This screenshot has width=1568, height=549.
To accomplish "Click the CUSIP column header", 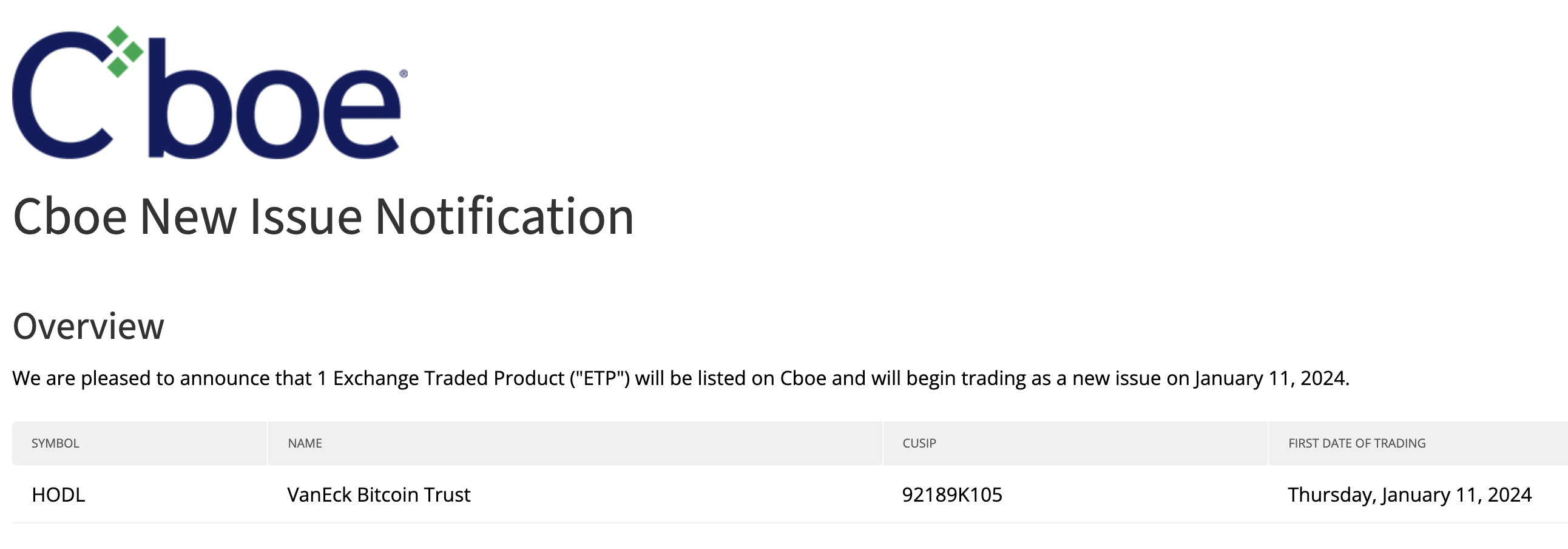I will 919,443.
